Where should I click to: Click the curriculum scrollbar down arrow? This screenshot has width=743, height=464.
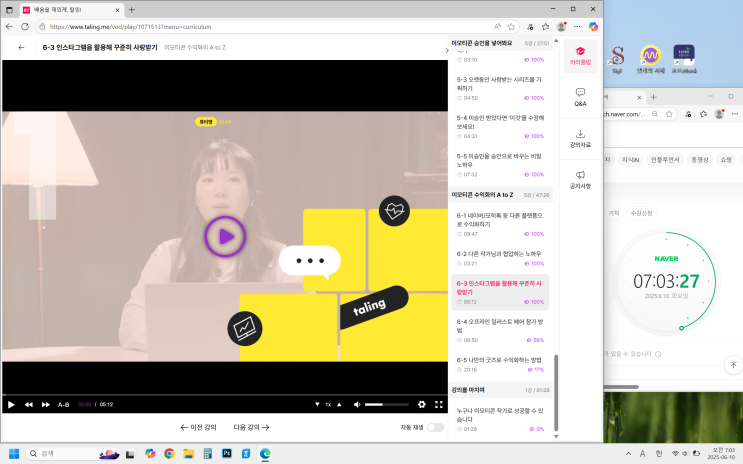tap(556, 437)
